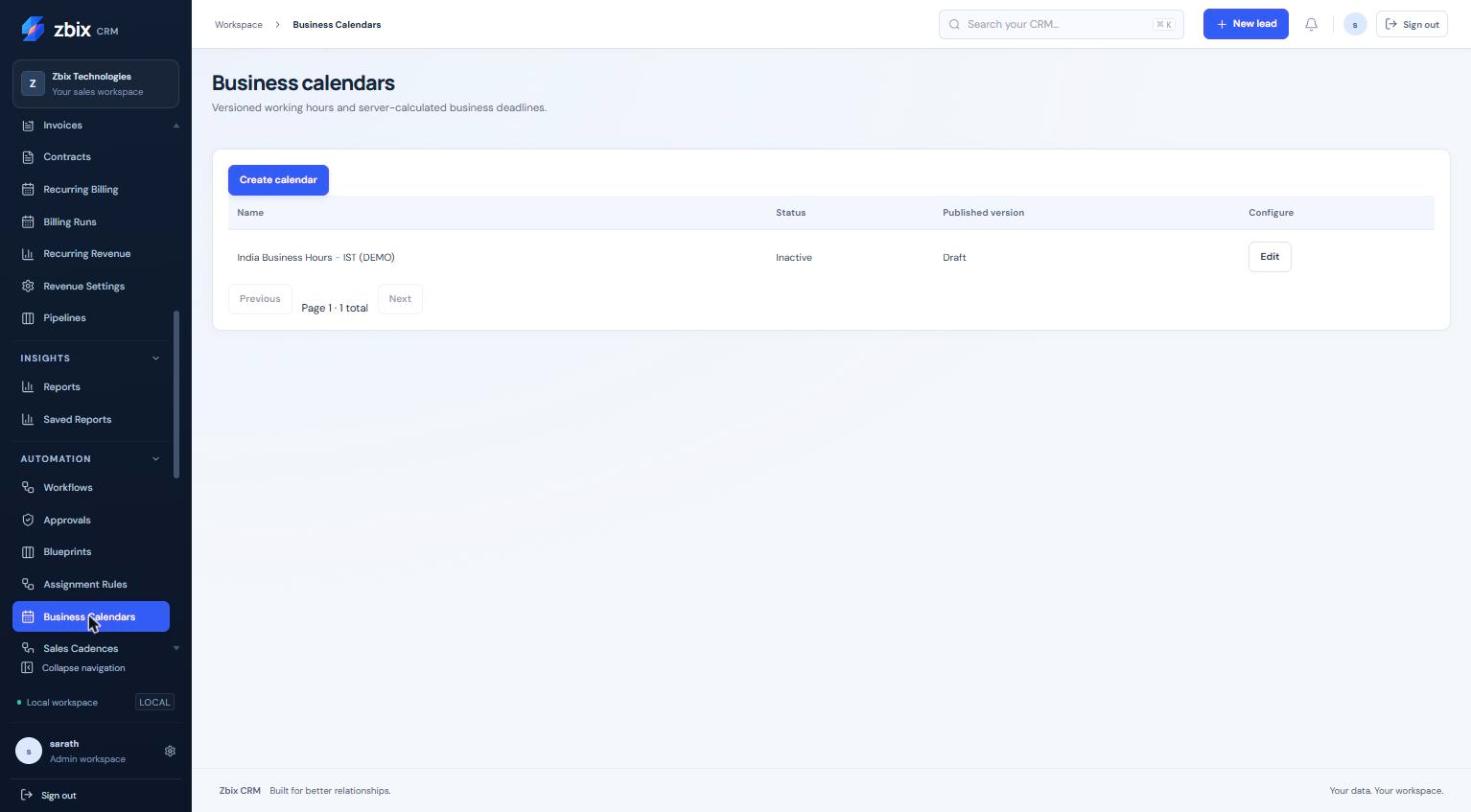Viewport: 1471px width, 812px height.
Task: Click Sign out in the top bar
Action: click(x=1412, y=24)
